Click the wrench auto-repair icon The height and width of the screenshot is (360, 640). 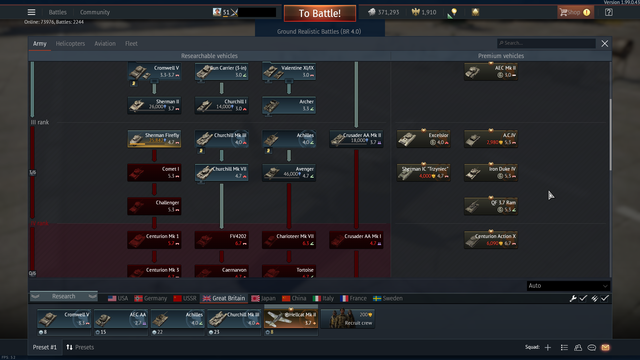(573, 298)
